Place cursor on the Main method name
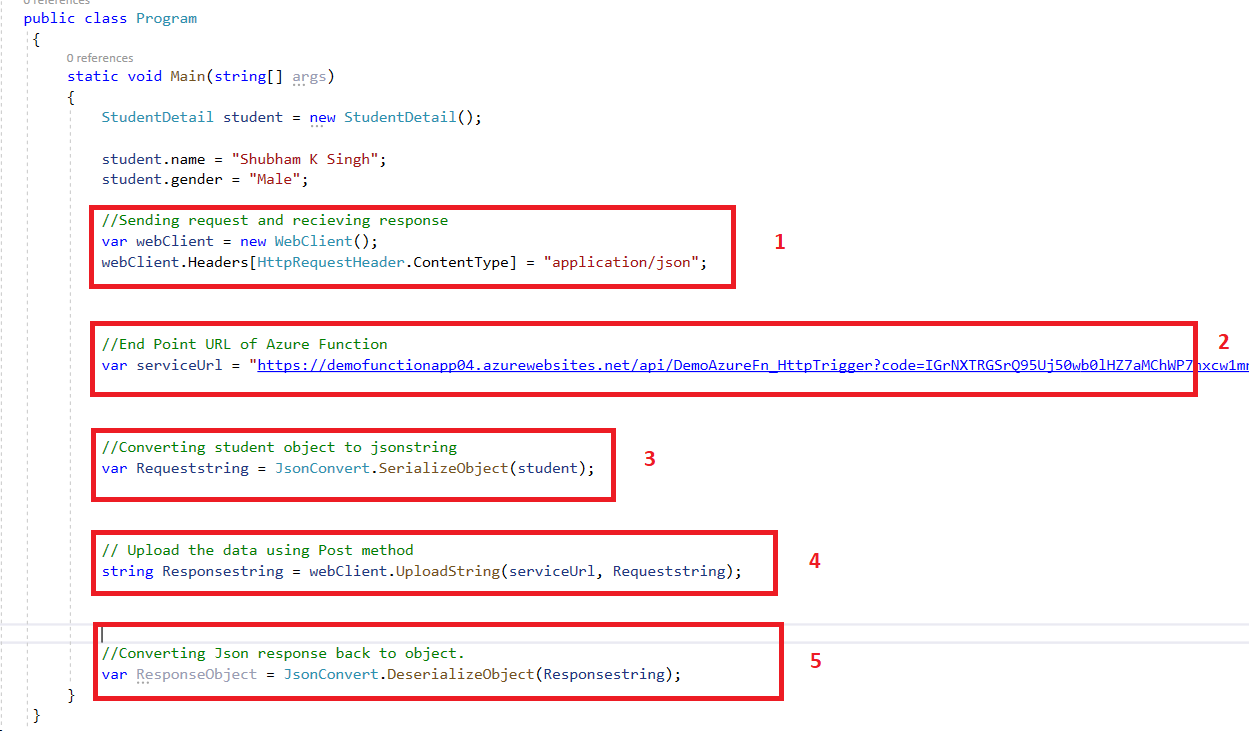This screenshot has width=1249, height=731. (x=187, y=76)
